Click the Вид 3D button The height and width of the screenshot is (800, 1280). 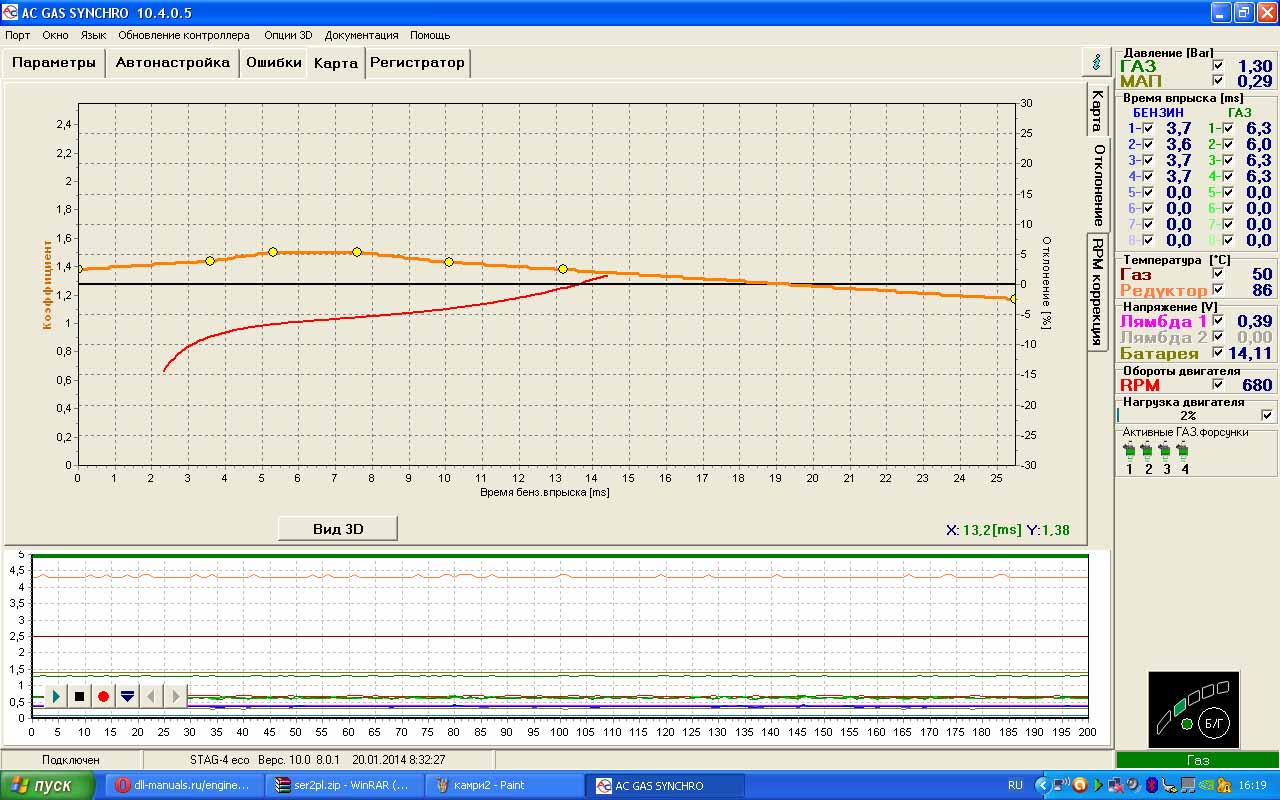[x=338, y=529]
